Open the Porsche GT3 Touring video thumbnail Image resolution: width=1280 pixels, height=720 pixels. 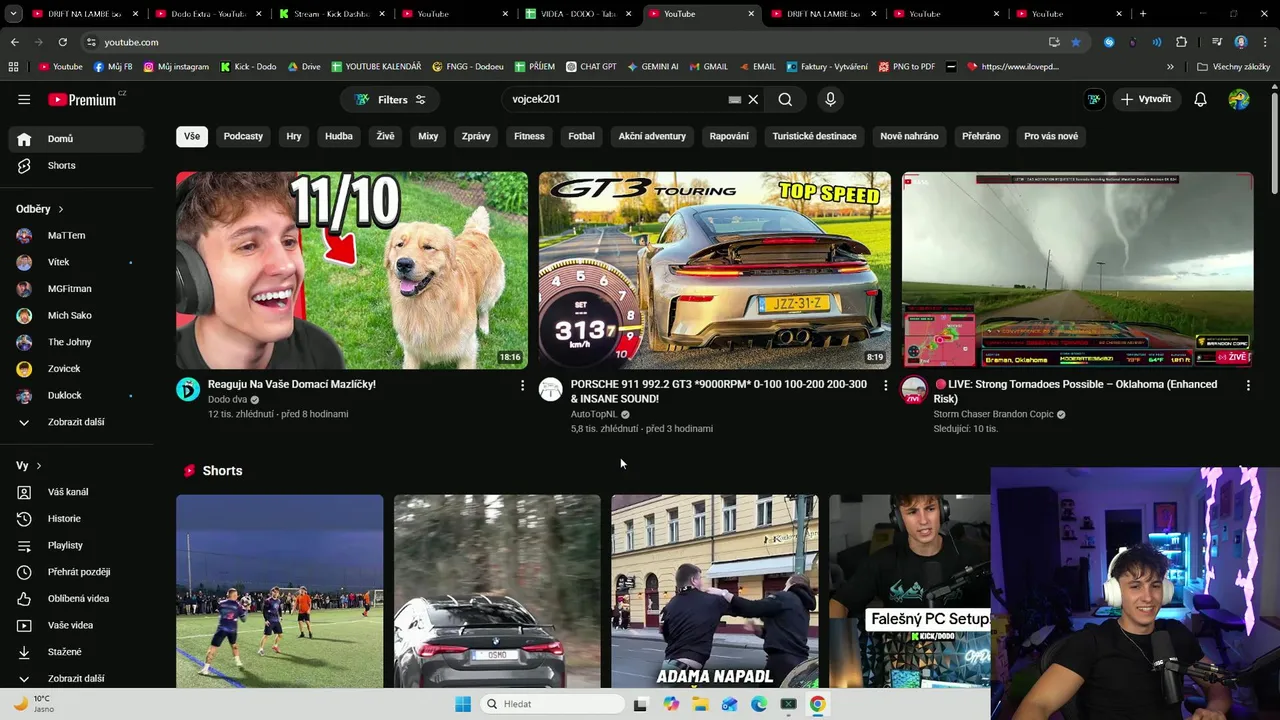pyautogui.click(x=715, y=270)
